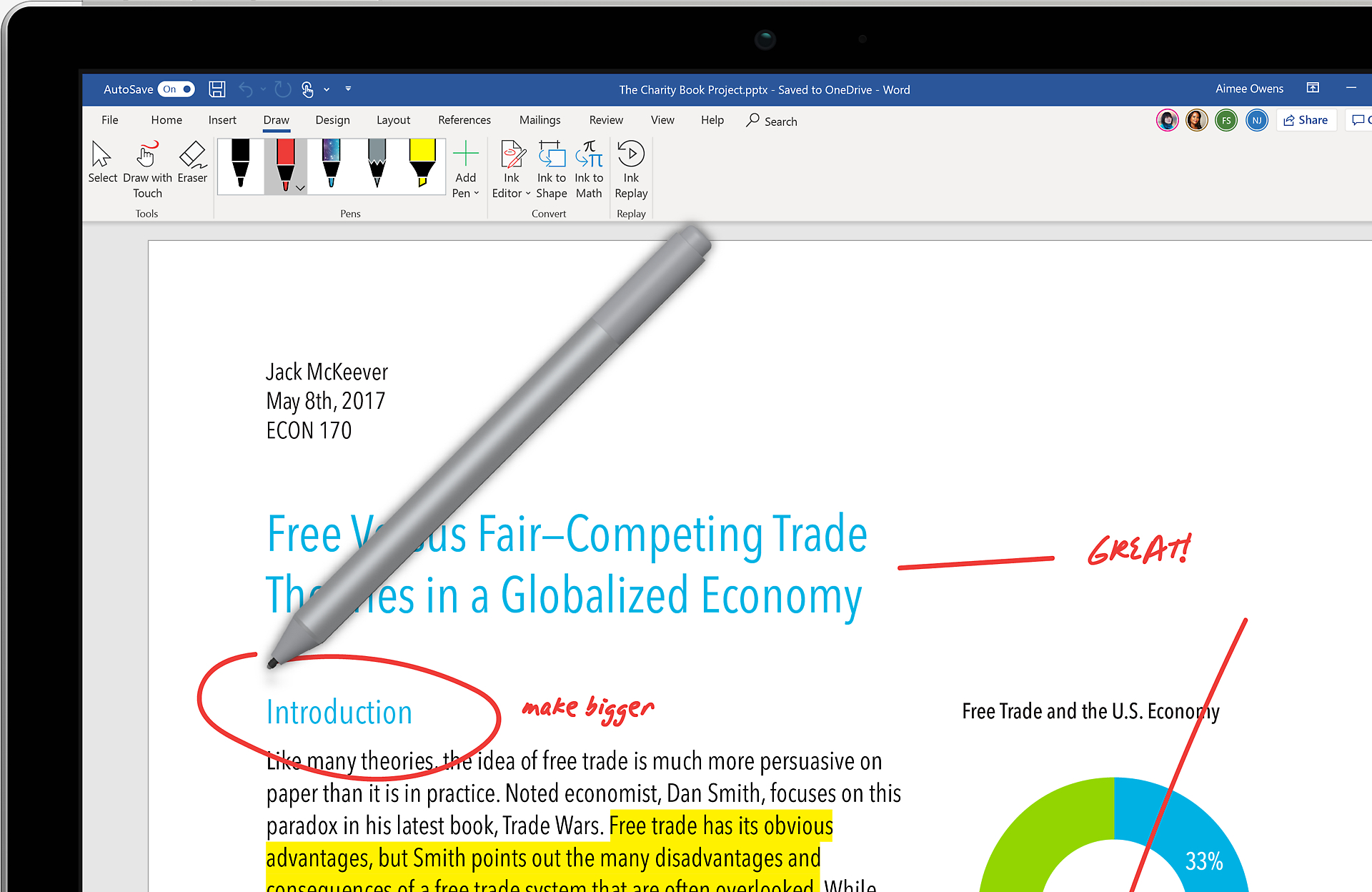Turn off the AutoSave switch
The image size is (1372, 892).
177,89
